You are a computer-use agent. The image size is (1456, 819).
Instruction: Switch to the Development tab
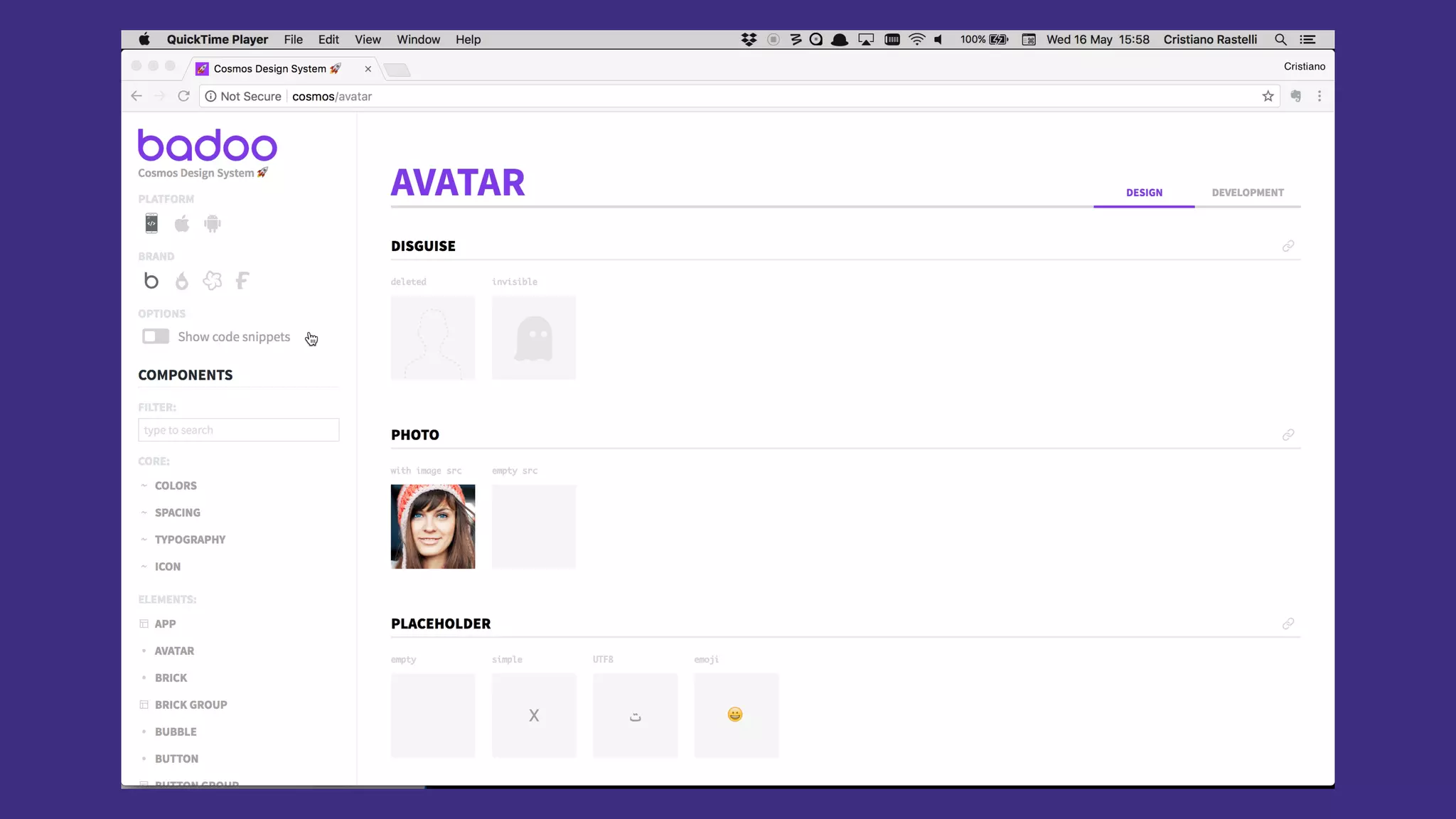1247,193
